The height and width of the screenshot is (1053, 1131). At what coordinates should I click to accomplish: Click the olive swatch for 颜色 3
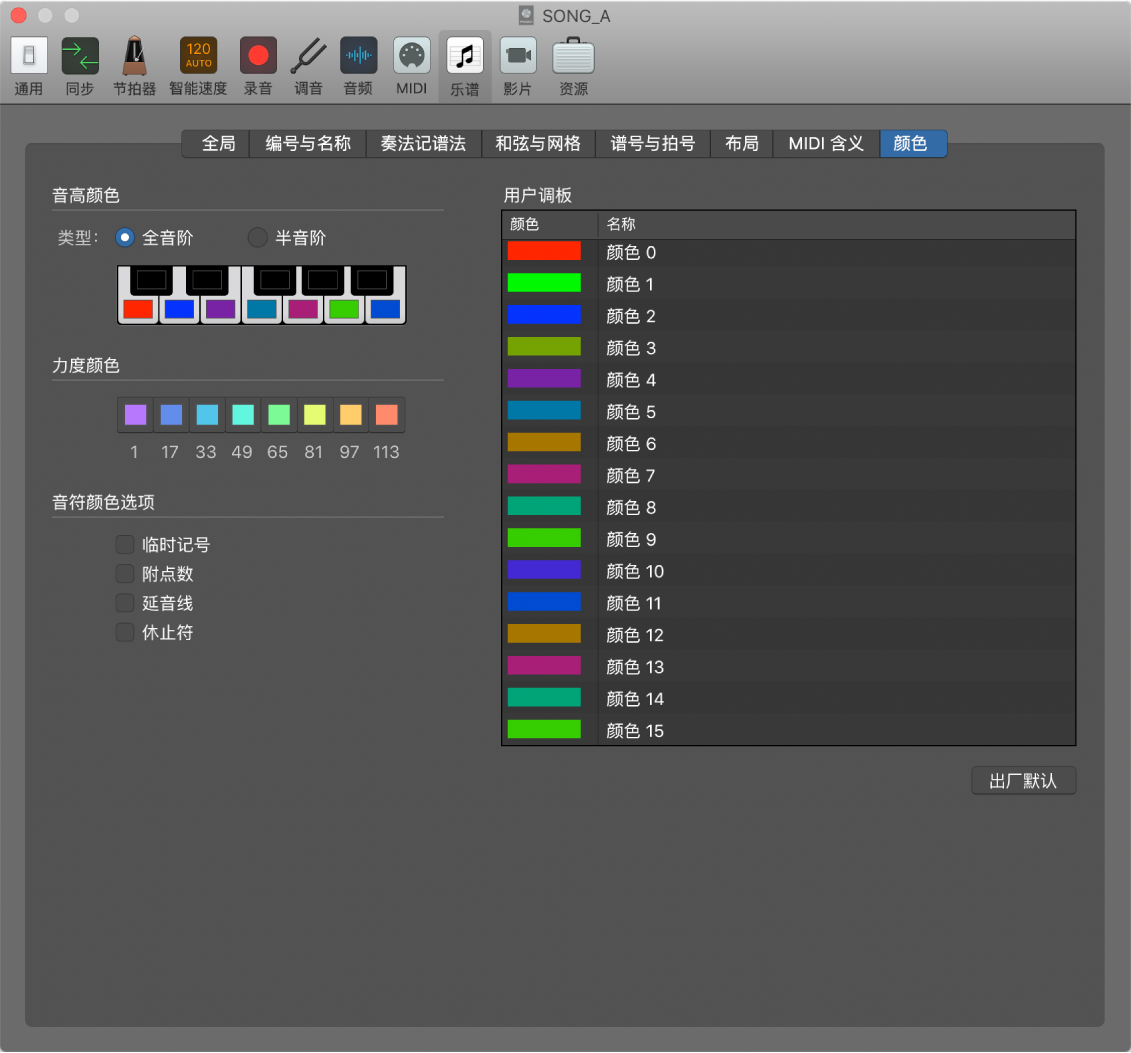(x=544, y=346)
